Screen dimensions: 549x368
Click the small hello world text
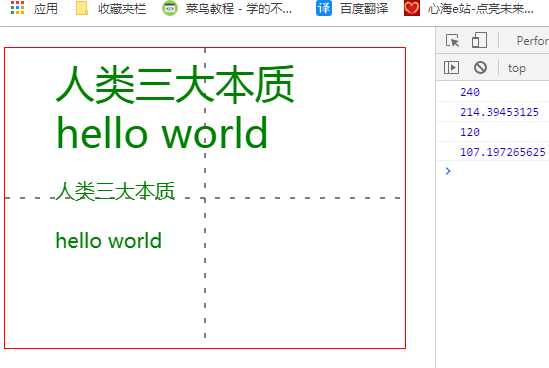point(109,240)
